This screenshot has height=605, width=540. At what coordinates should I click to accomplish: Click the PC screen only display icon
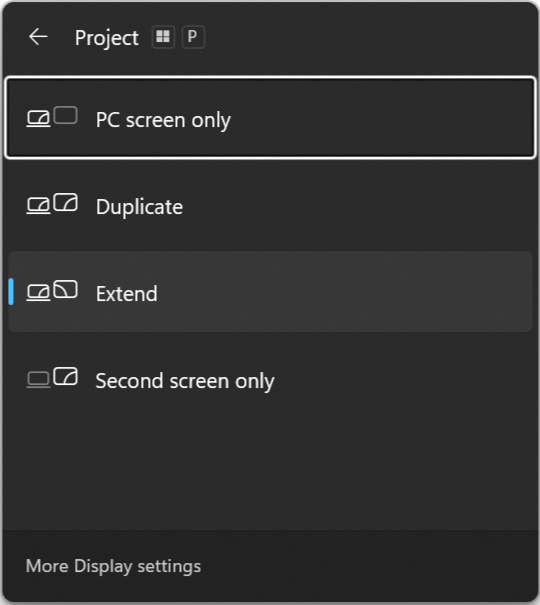pos(52,117)
